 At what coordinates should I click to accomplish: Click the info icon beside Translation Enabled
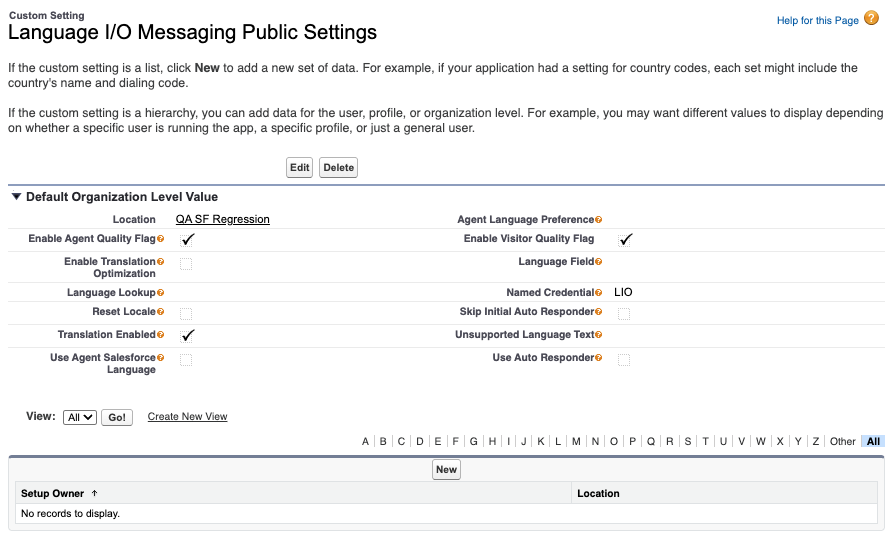pyautogui.click(x=161, y=335)
